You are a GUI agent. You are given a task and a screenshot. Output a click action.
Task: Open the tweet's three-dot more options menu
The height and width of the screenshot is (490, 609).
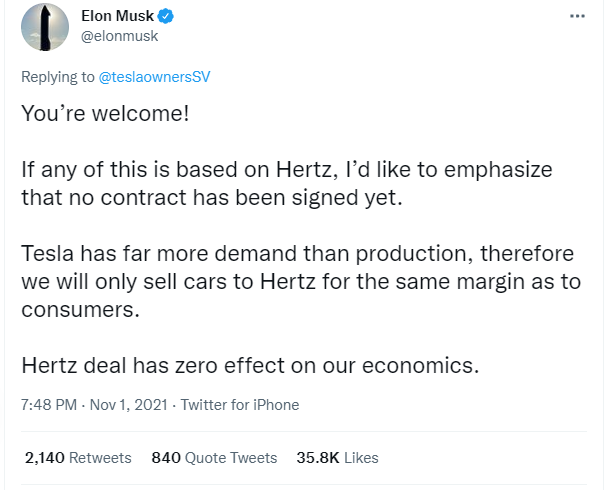point(577,16)
